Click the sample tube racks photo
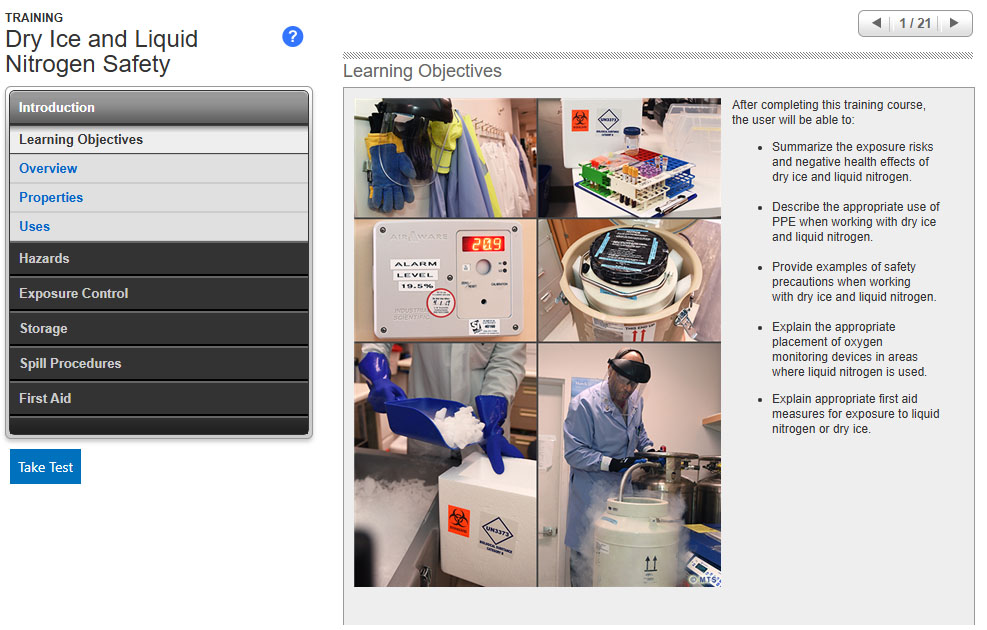Viewport: 987px width, 630px height. pos(629,157)
